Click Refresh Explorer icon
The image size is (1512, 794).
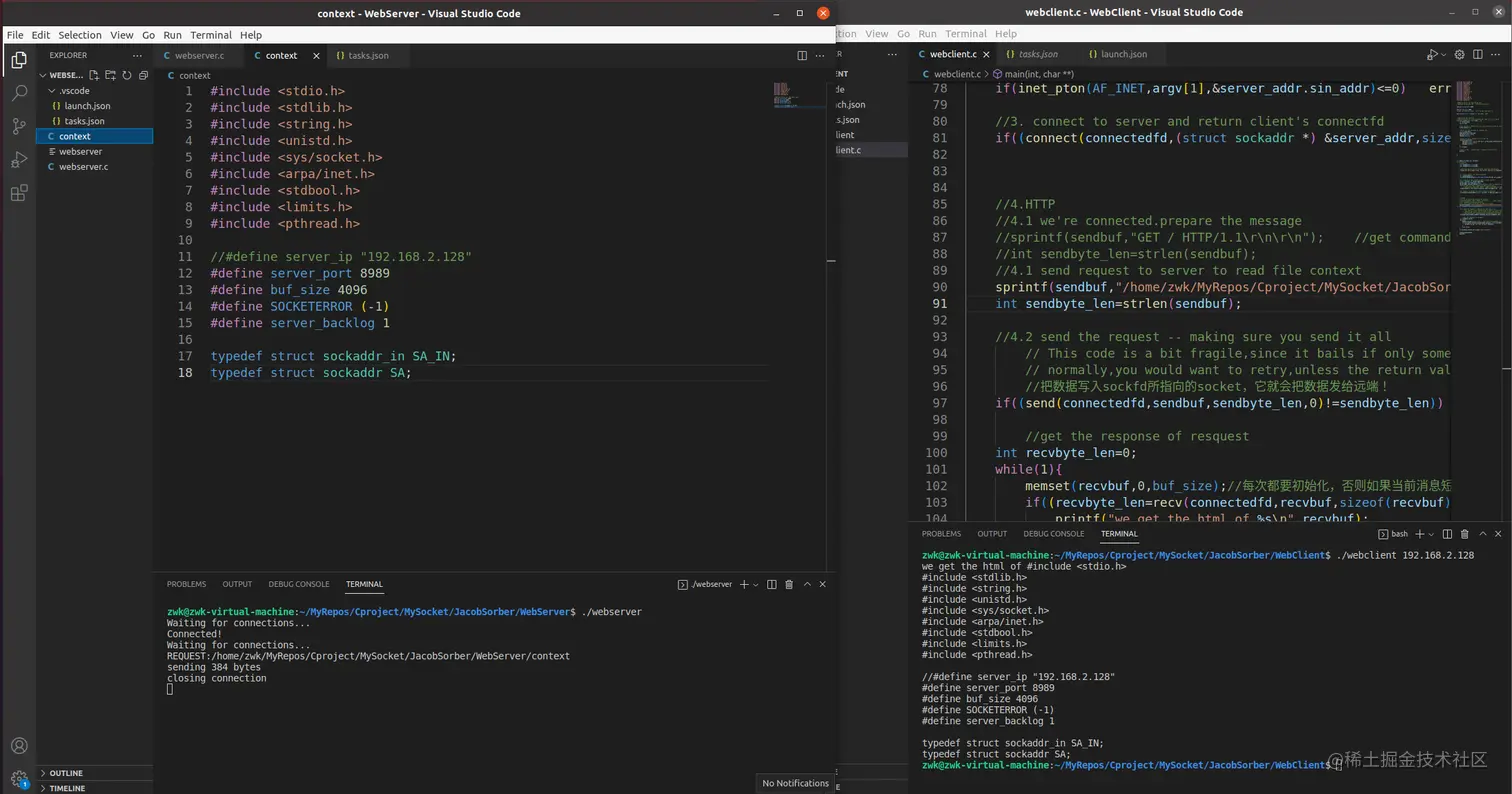point(127,75)
